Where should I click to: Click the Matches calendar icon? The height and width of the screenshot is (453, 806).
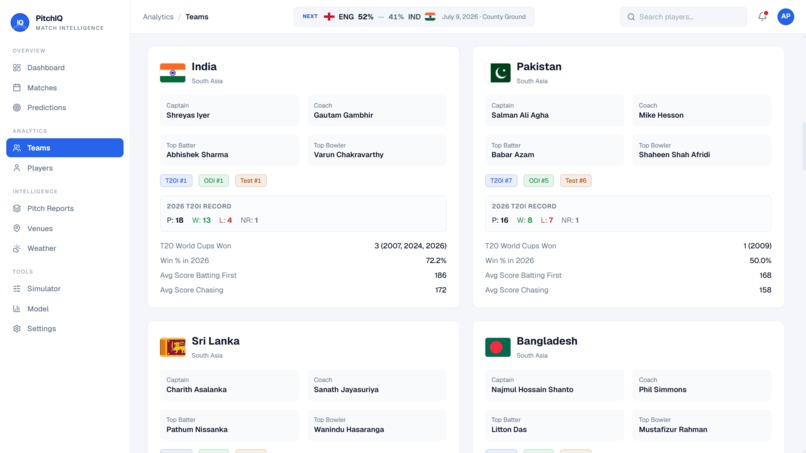tap(17, 87)
